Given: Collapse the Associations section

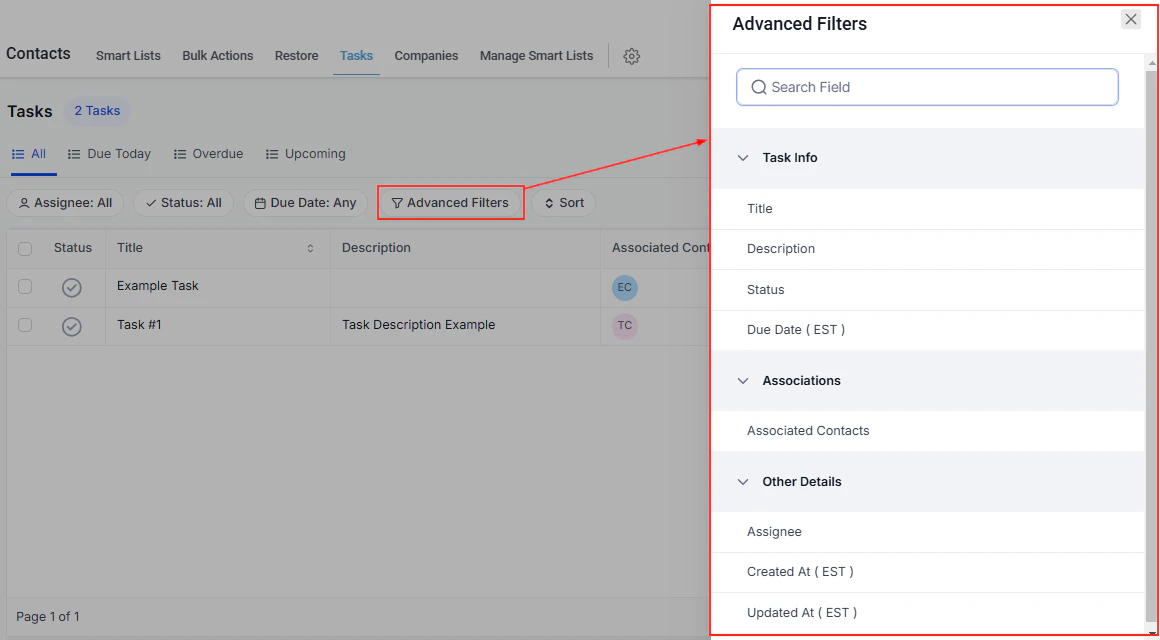Looking at the screenshot, I should click(x=743, y=381).
